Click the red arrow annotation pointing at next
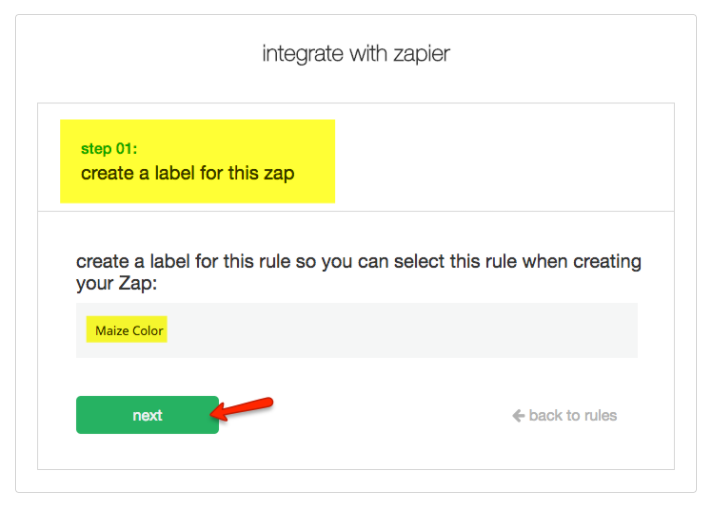 [247, 408]
